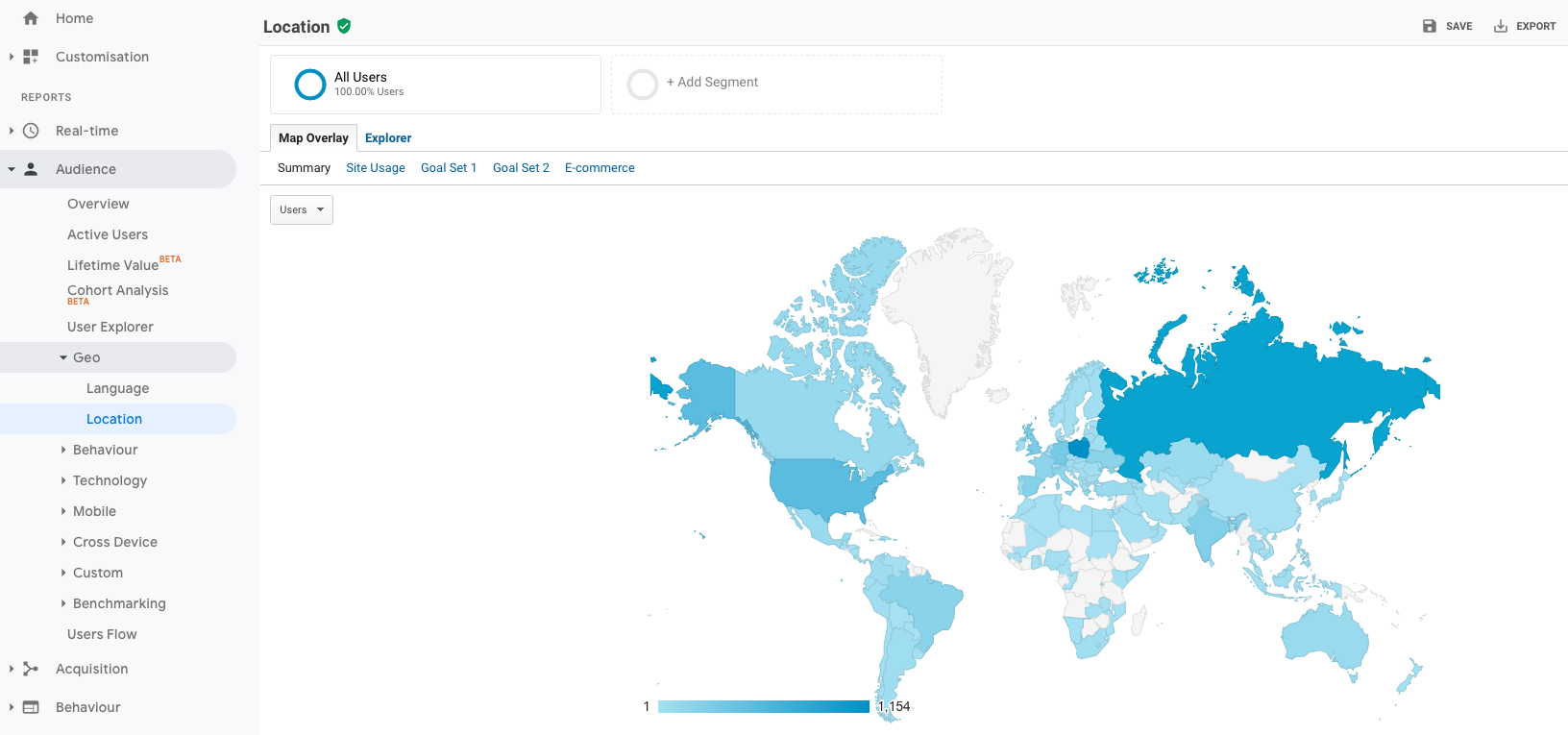Expand the Mobile submenu
This screenshot has width=1568, height=735.
point(63,511)
